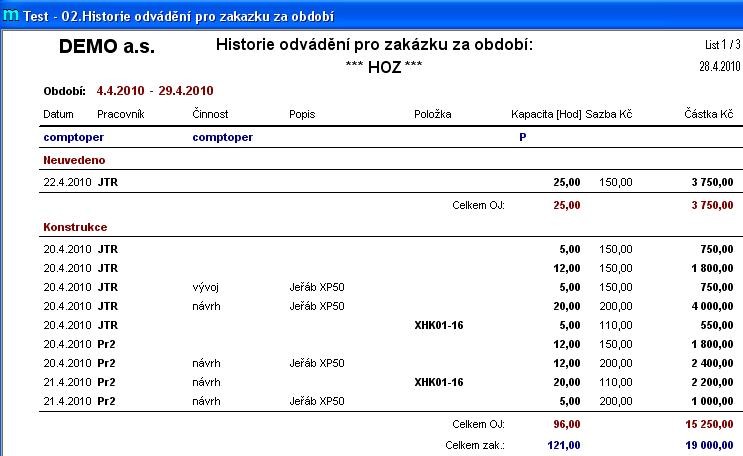Select the Konstrukce group heading
This screenshot has width=743, height=456.
tap(75, 227)
